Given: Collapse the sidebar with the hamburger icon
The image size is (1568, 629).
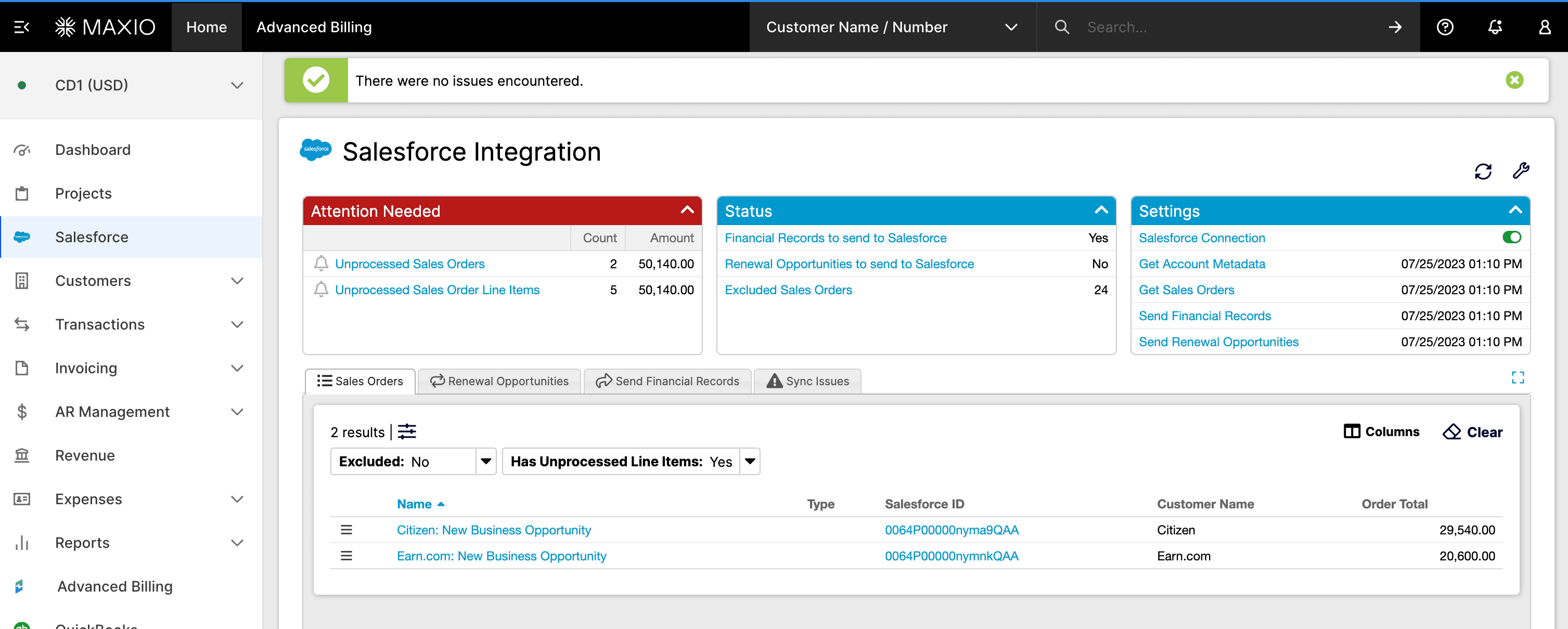Looking at the screenshot, I should pos(22,28).
